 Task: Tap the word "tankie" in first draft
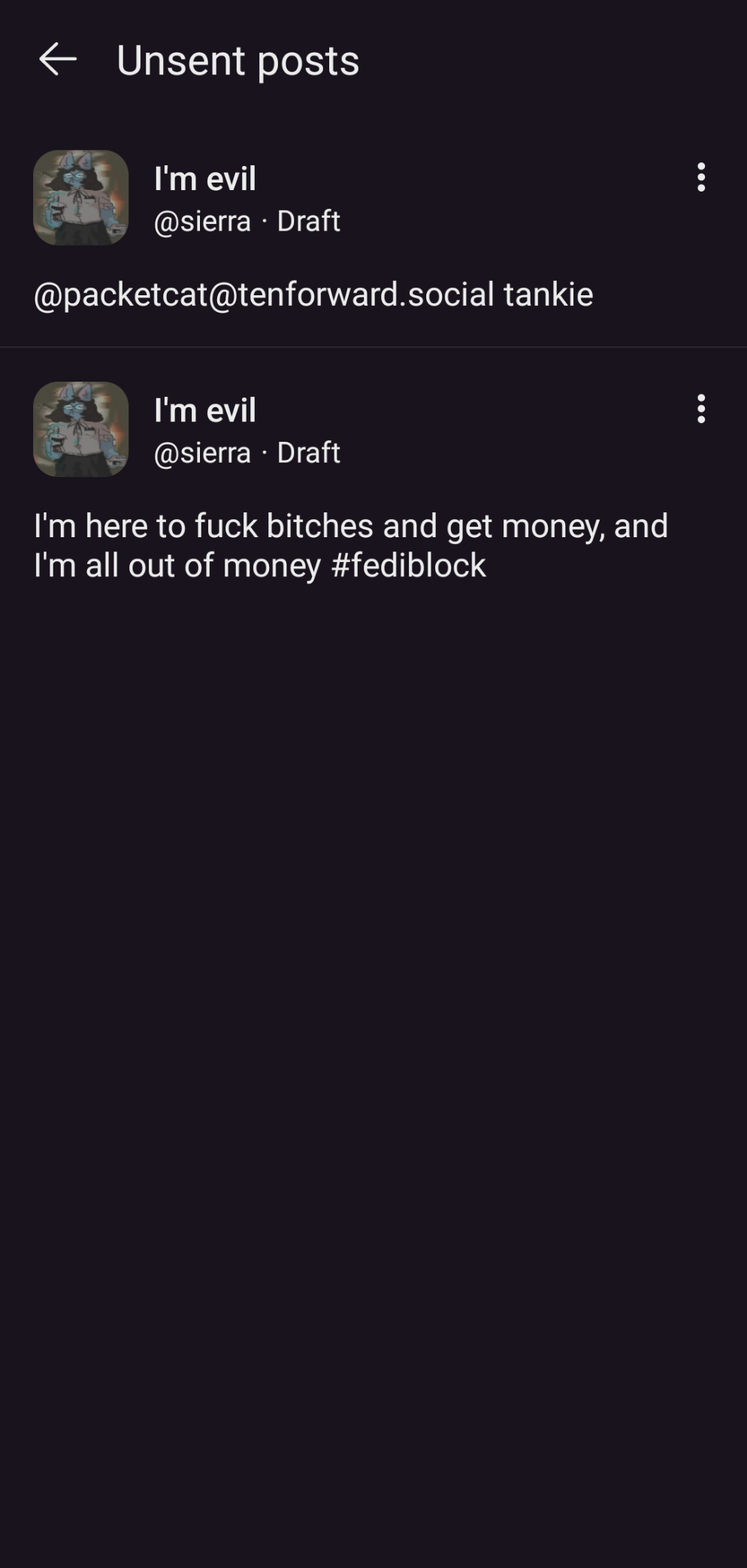[548, 295]
